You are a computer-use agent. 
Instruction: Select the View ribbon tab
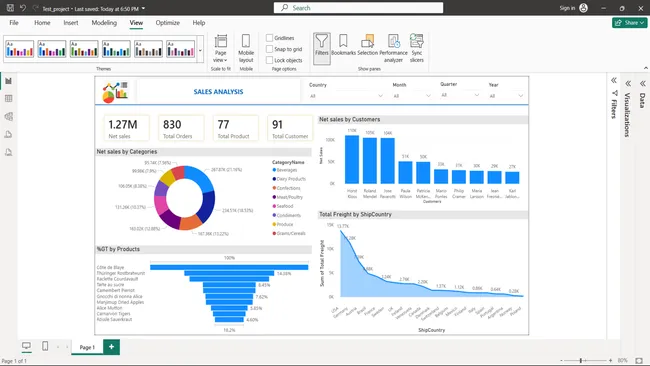point(136,23)
